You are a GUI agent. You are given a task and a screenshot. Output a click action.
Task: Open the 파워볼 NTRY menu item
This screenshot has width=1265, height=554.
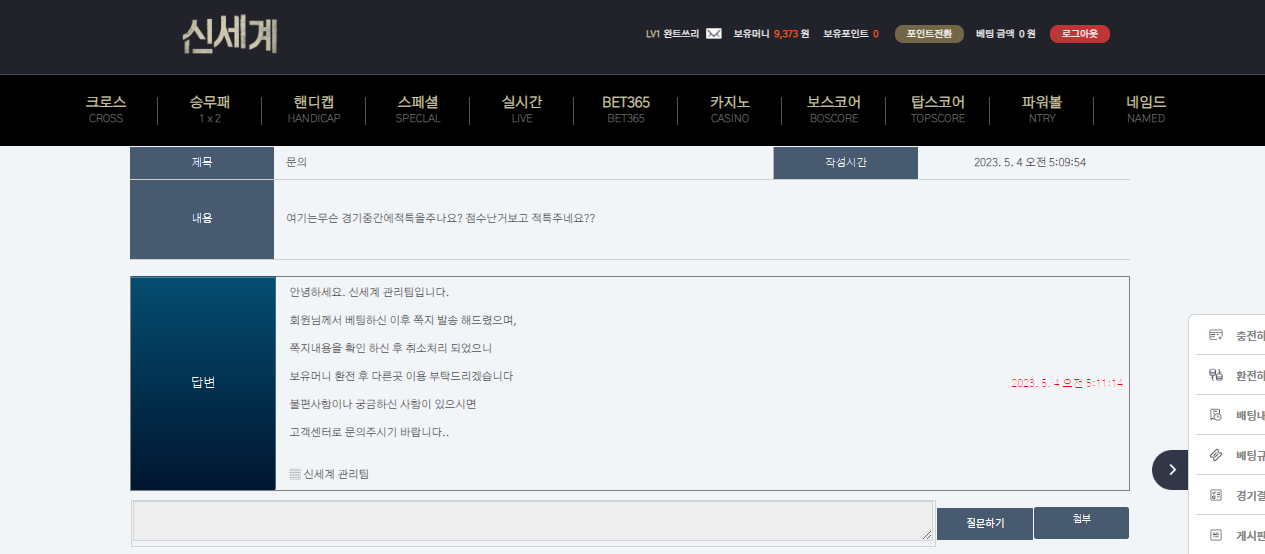1041,109
